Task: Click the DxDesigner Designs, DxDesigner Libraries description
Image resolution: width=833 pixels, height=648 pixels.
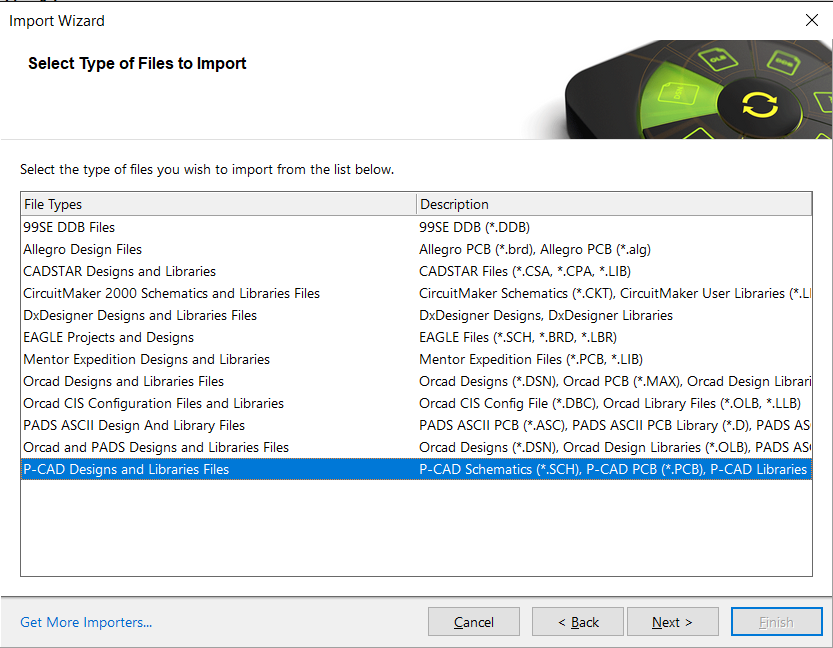Action: coord(546,316)
